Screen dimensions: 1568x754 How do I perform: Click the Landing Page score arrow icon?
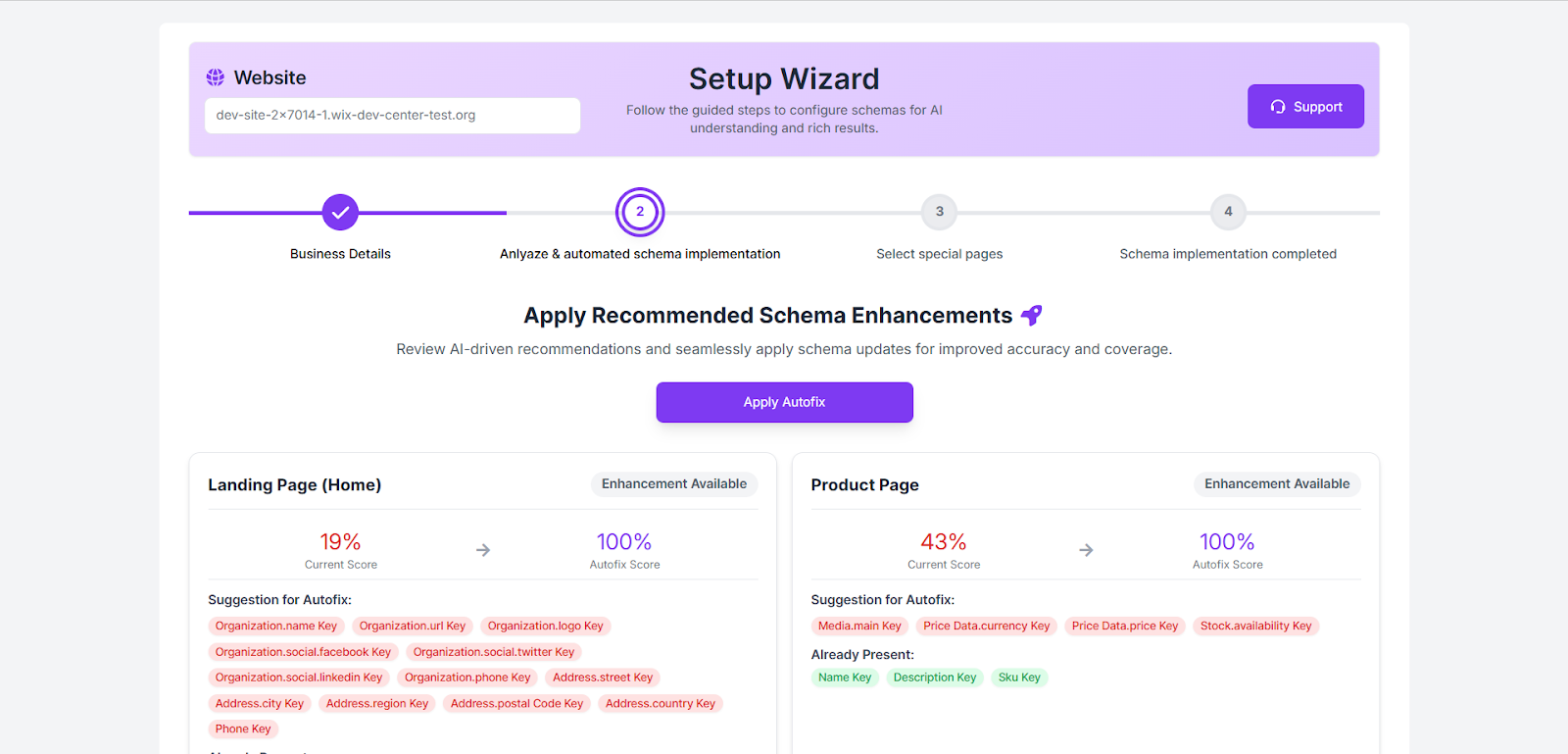pos(483,550)
